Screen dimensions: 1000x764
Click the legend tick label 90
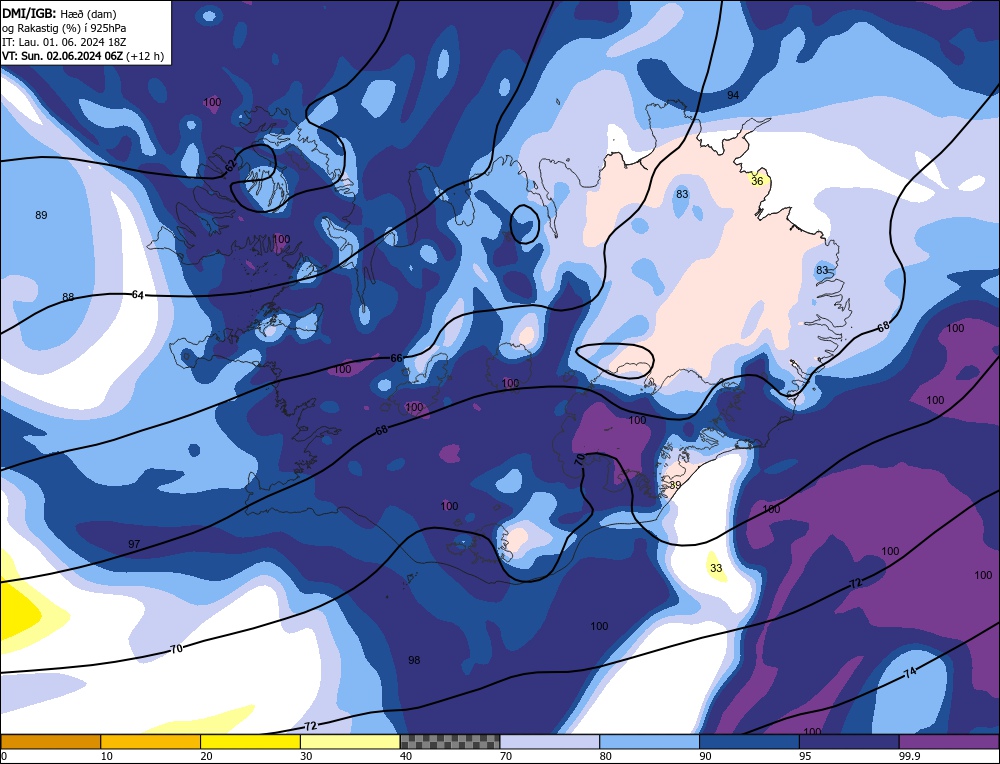click(x=705, y=756)
